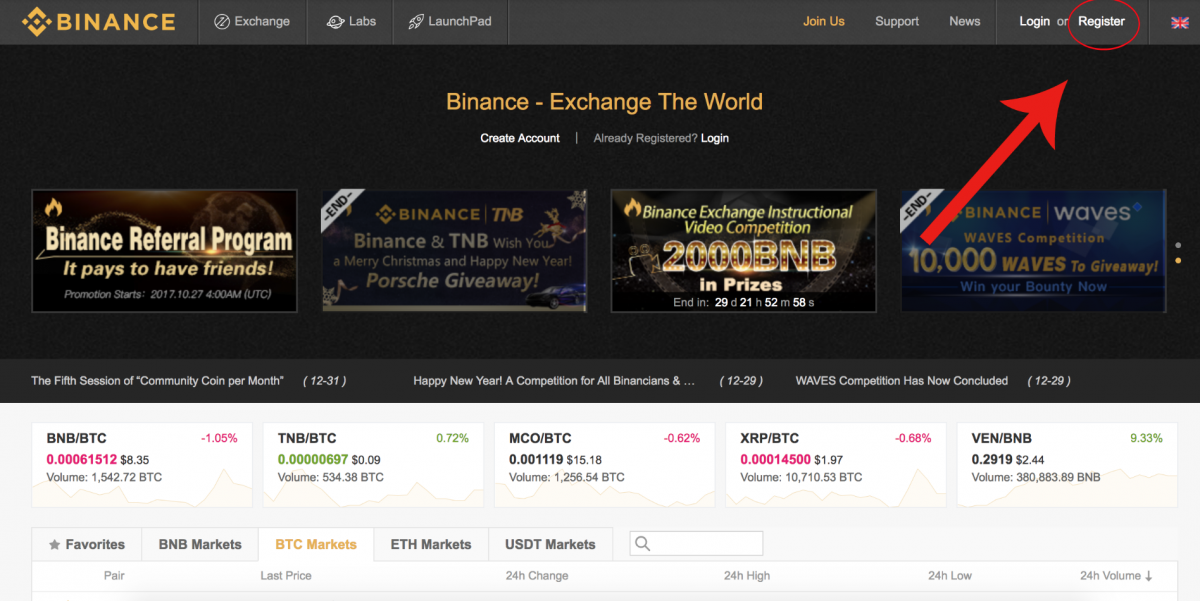Open the LaunchPad page
The height and width of the screenshot is (601, 1200).
click(x=449, y=21)
